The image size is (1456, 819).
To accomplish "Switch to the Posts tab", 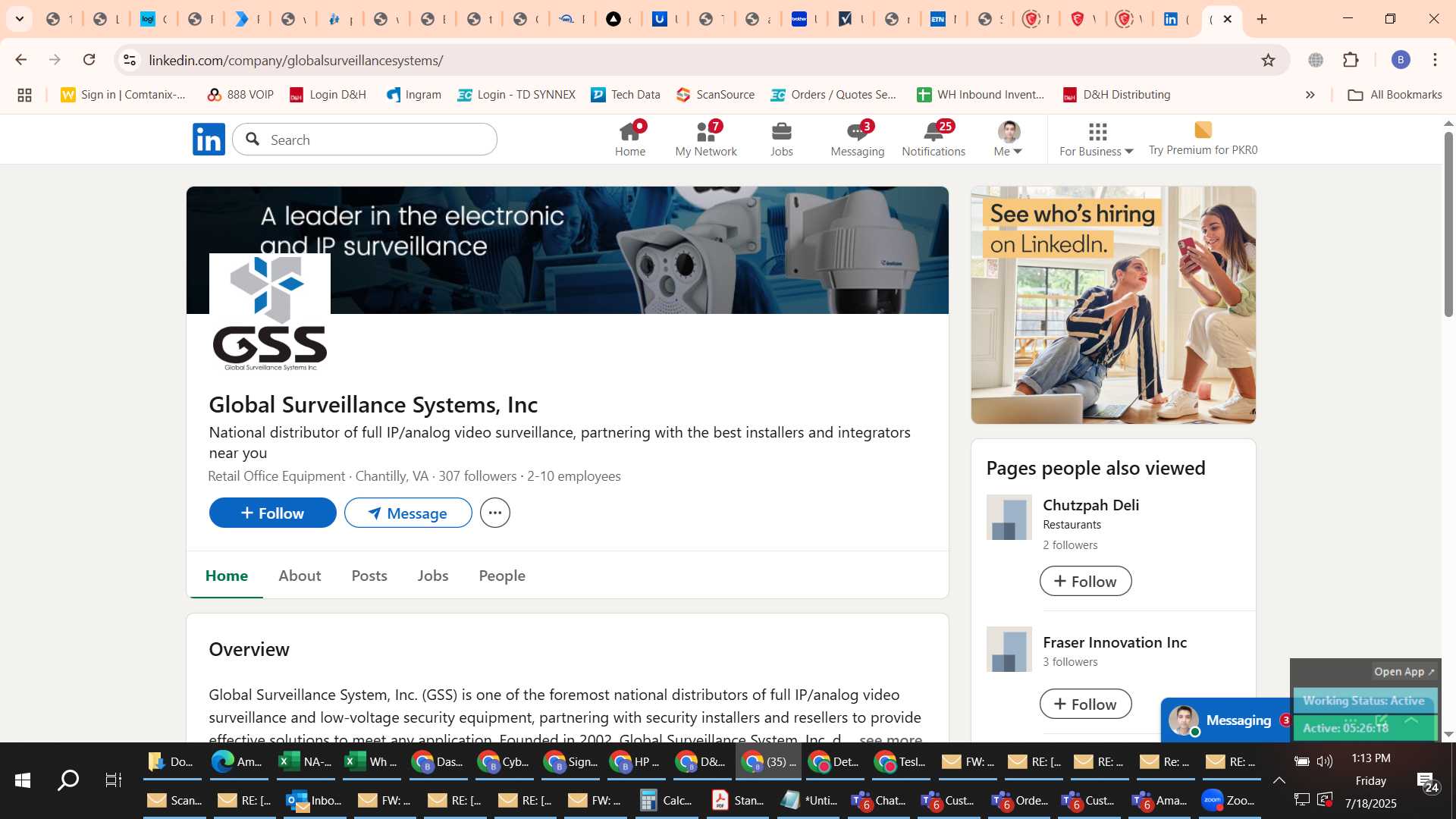I will pos(369,576).
